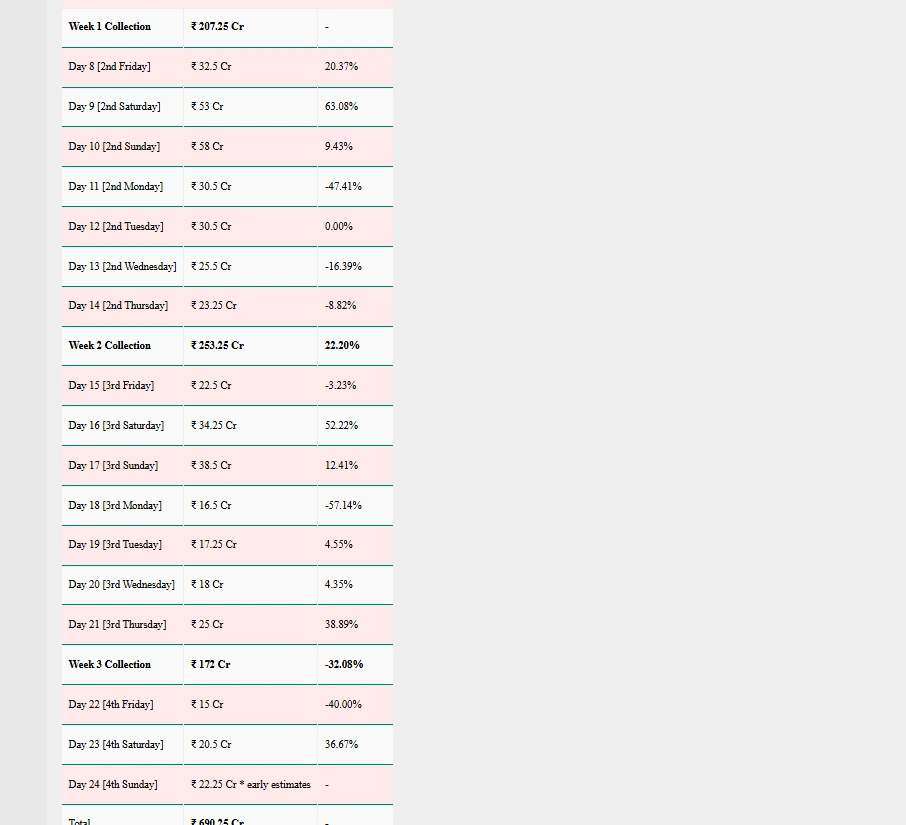Click the Day 8 [2nd Friday] cell
The image size is (906, 825).
(x=110, y=67)
